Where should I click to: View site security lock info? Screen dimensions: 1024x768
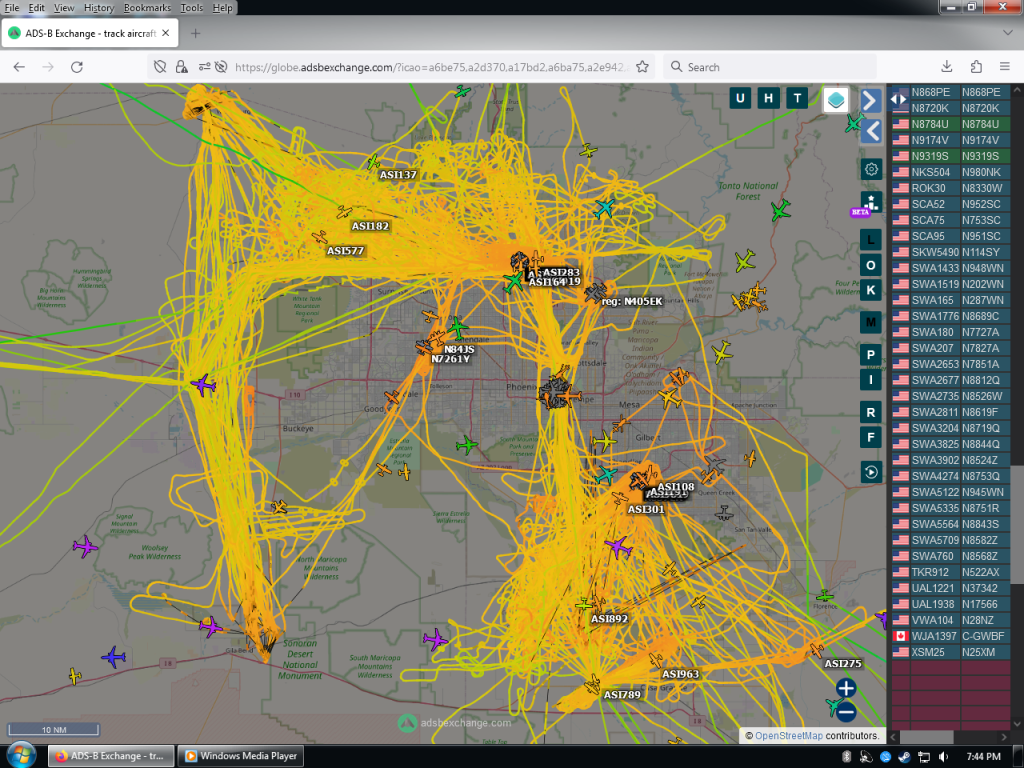182,67
